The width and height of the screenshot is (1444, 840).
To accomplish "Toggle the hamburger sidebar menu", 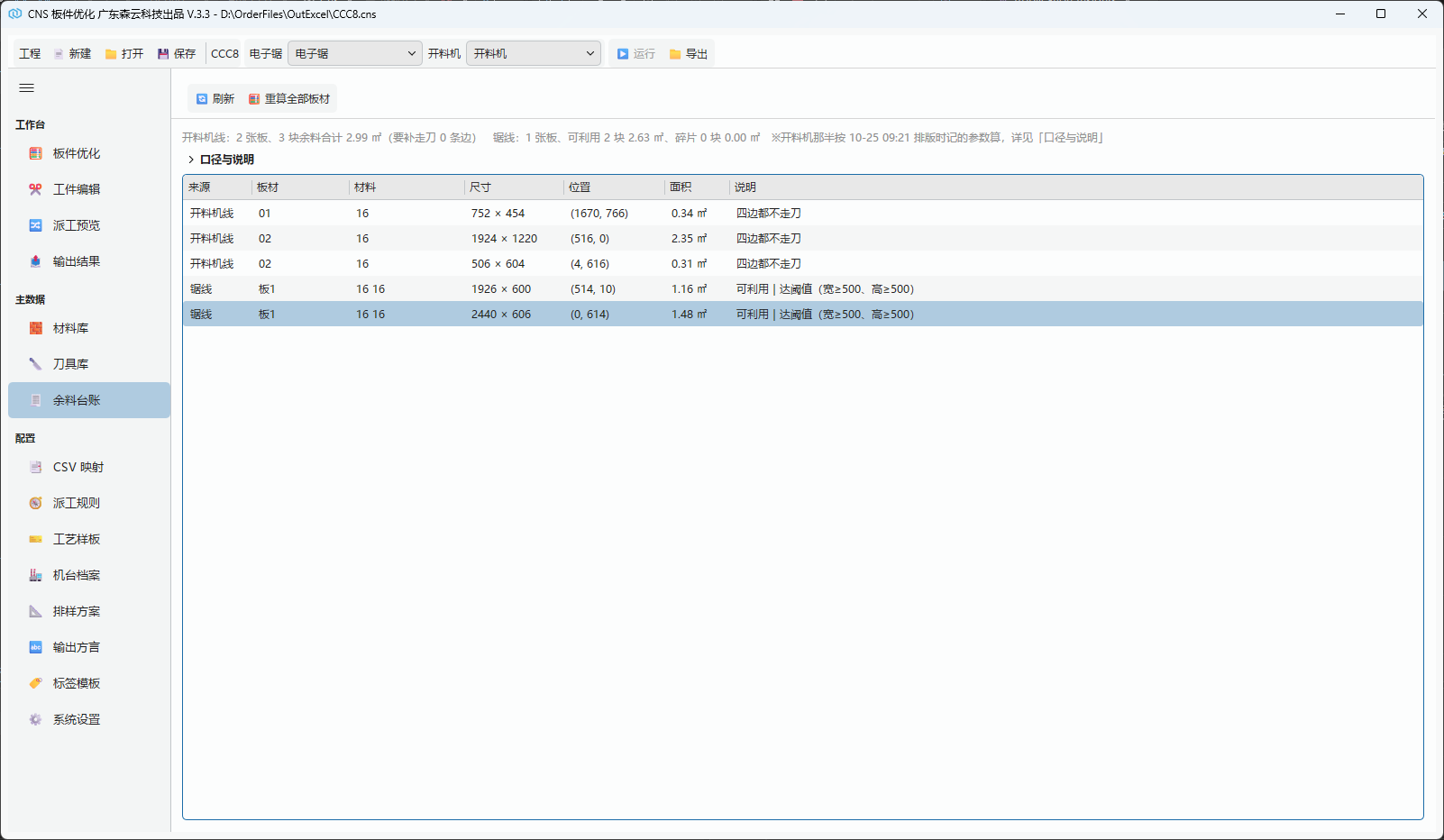I will coord(27,87).
